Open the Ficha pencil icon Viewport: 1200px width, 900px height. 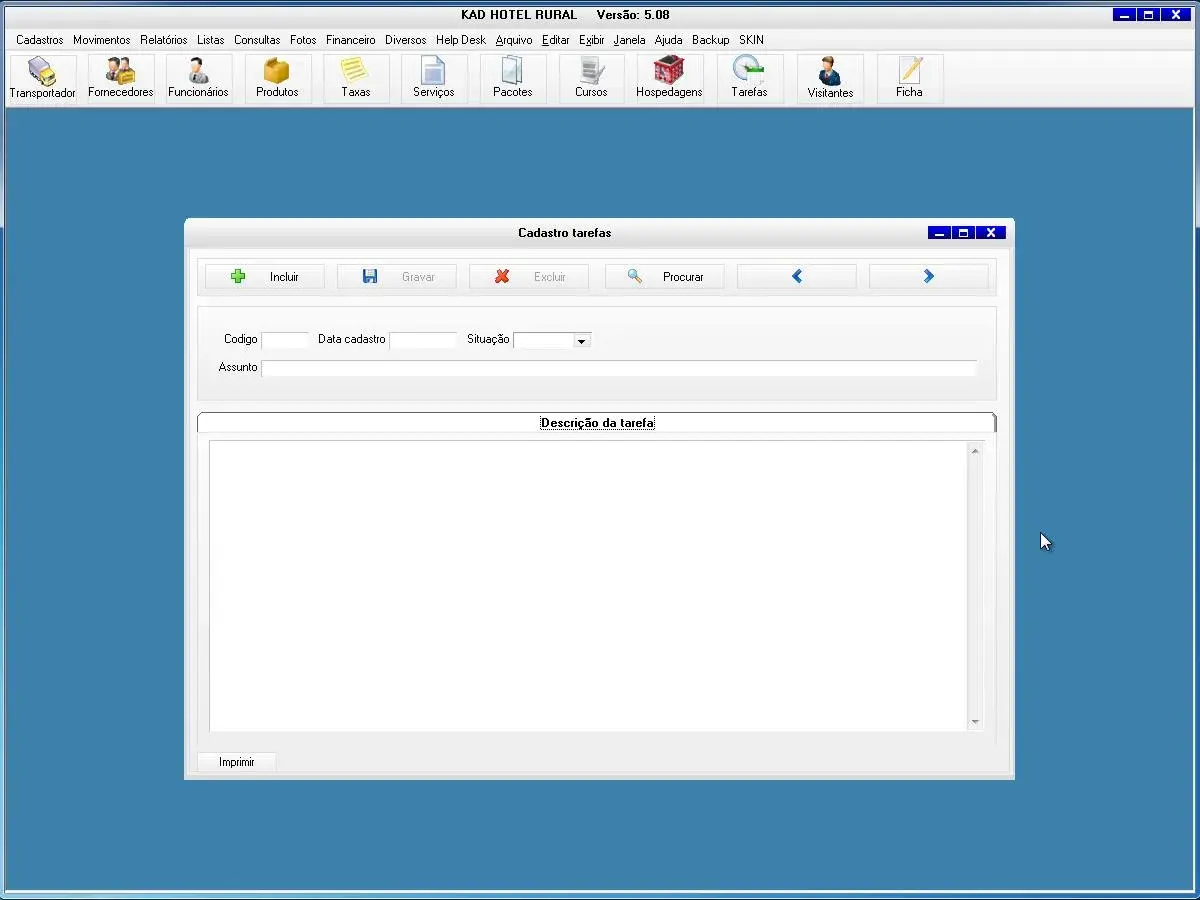click(909, 78)
